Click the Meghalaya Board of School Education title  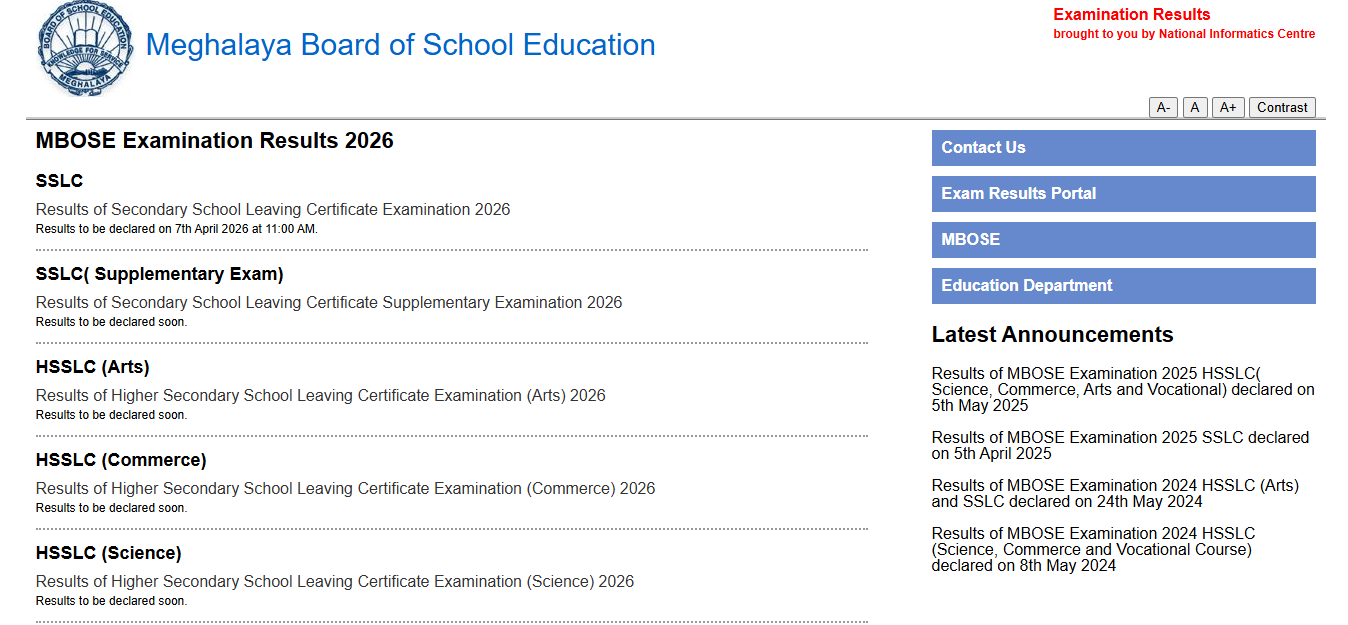click(400, 45)
